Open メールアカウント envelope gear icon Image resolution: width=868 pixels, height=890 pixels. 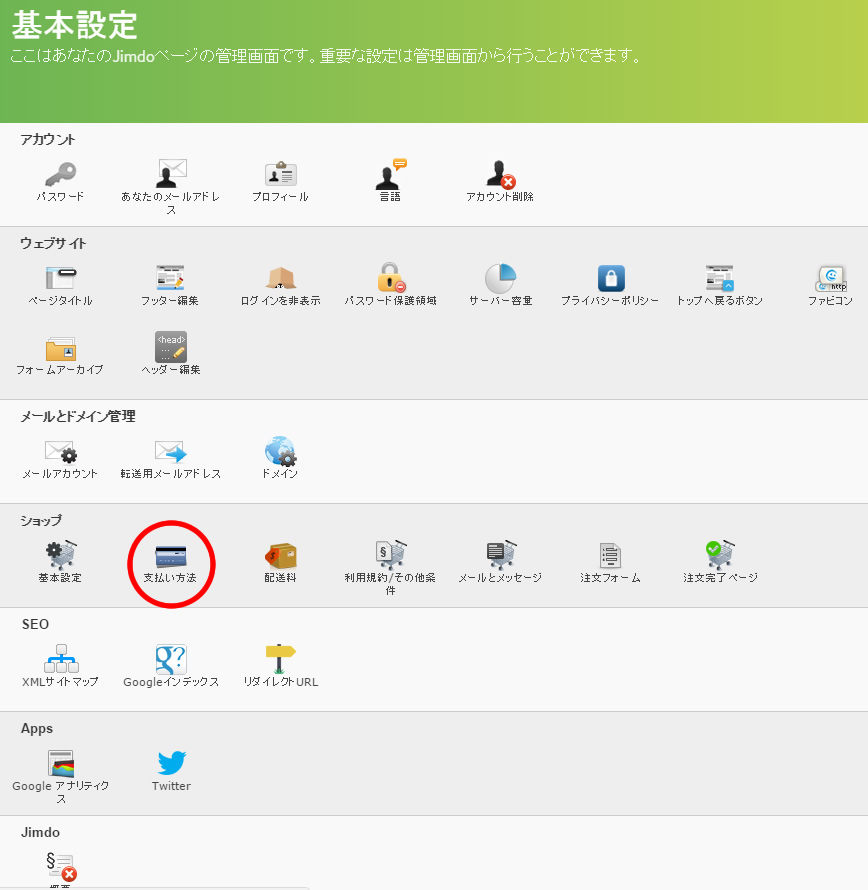pyautogui.click(x=61, y=452)
